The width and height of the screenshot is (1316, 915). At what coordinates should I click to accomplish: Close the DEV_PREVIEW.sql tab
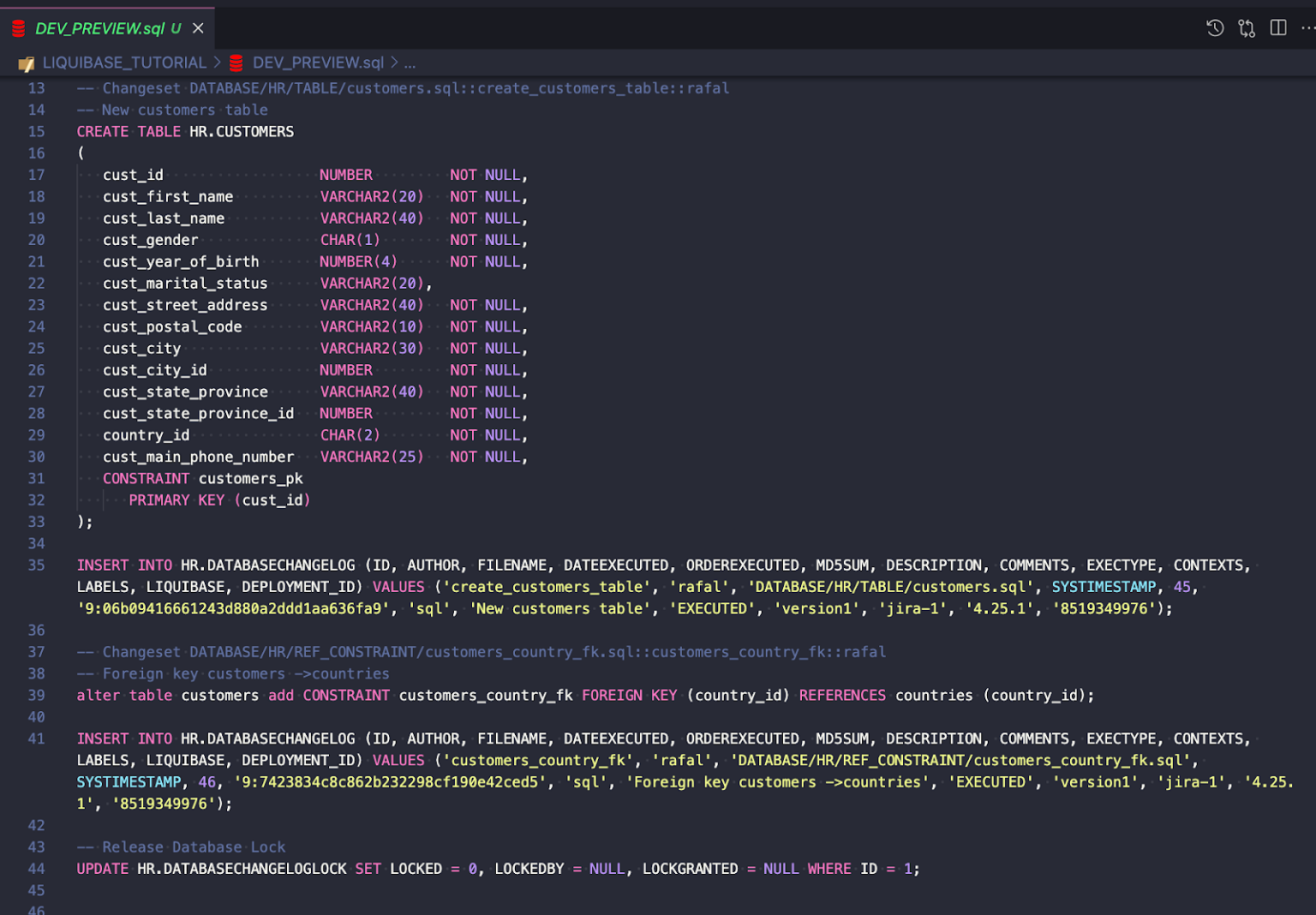click(x=198, y=27)
